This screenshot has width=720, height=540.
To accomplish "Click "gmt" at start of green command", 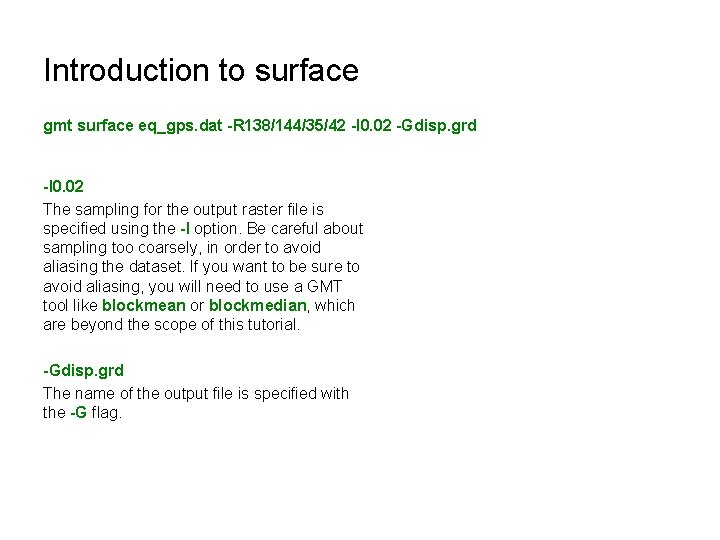I will [x=56, y=127].
